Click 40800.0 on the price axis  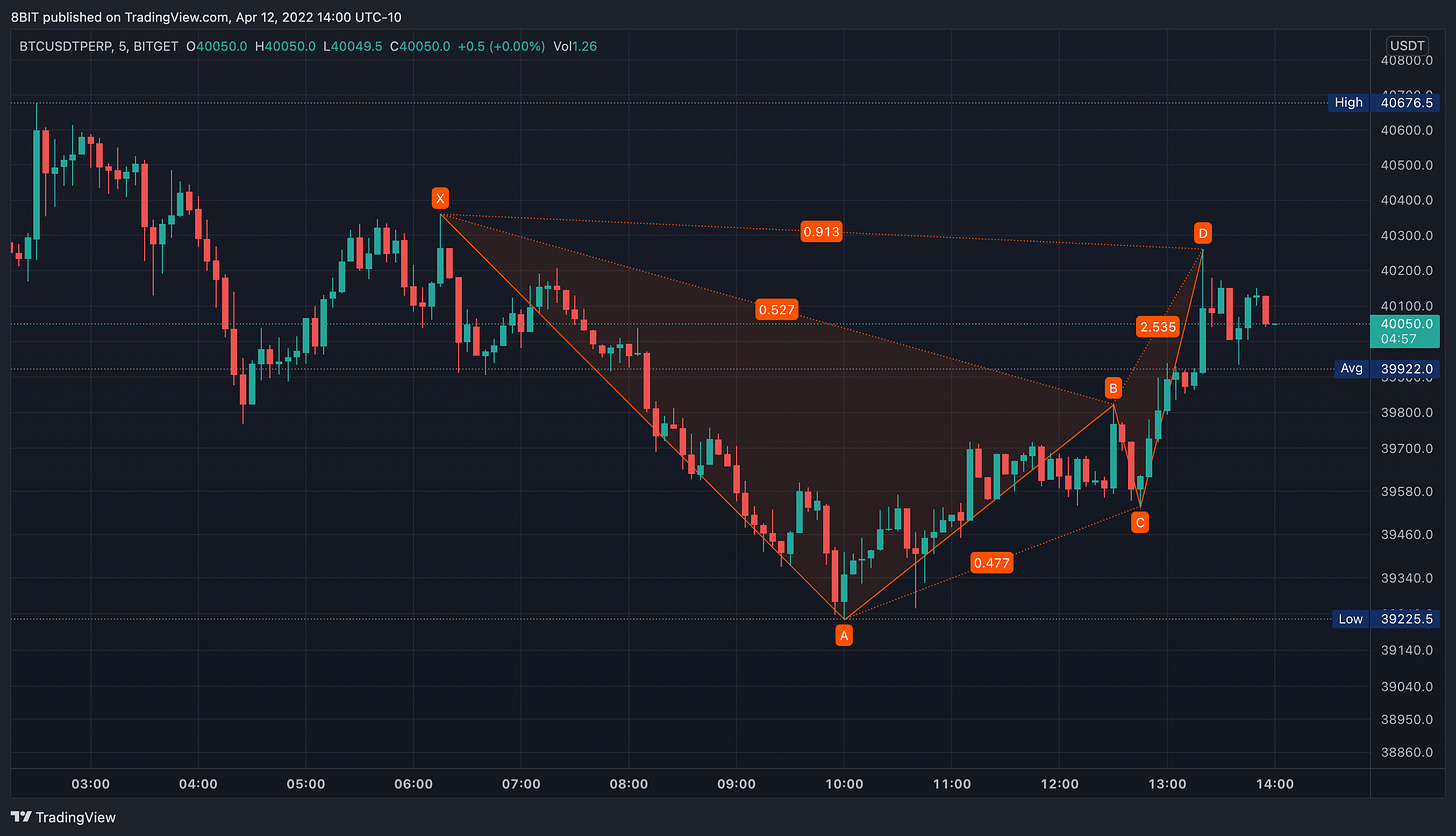pos(1406,60)
